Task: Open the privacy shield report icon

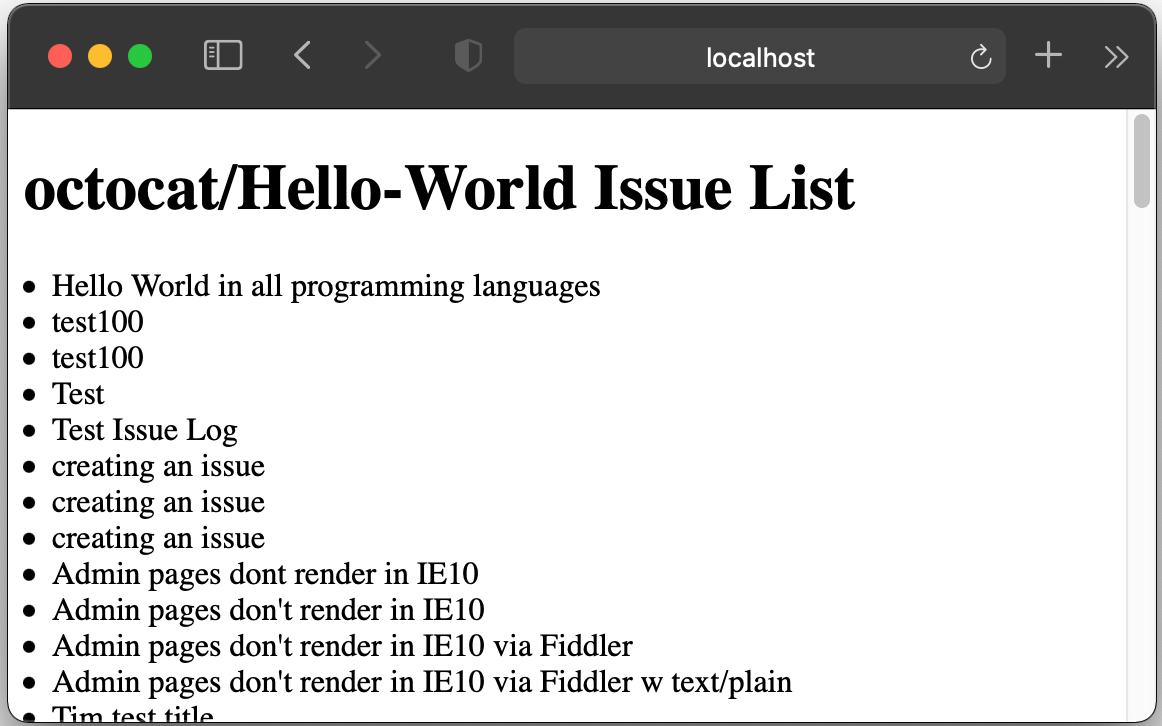Action: pyautogui.click(x=468, y=56)
